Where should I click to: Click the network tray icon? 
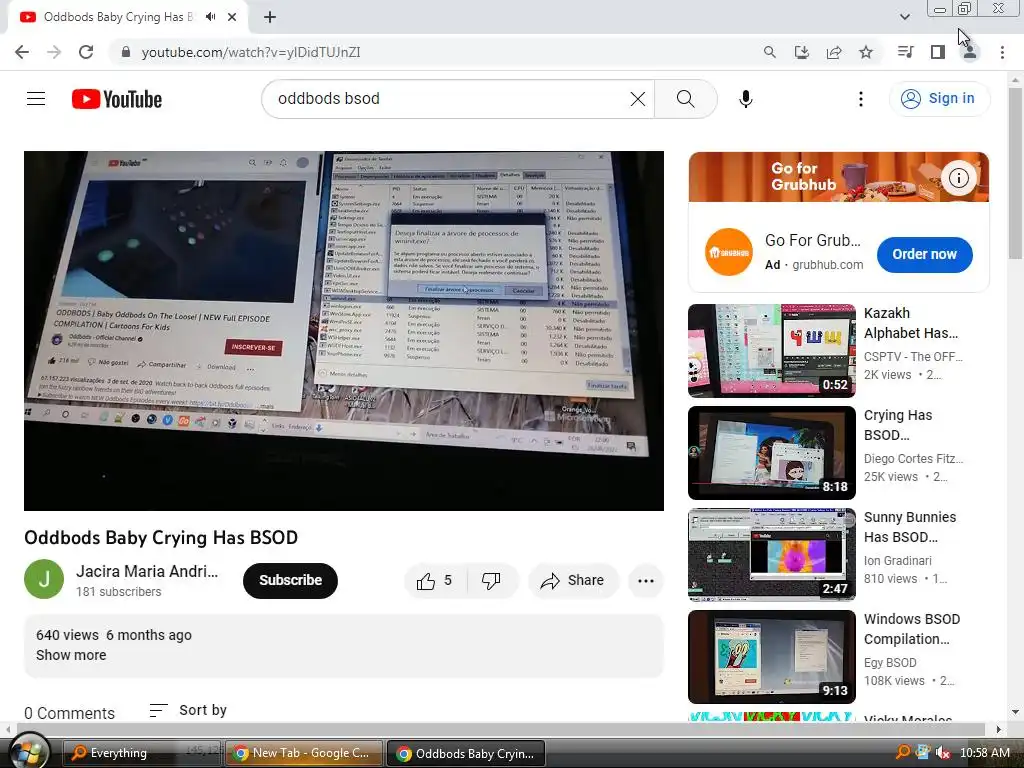[923, 752]
